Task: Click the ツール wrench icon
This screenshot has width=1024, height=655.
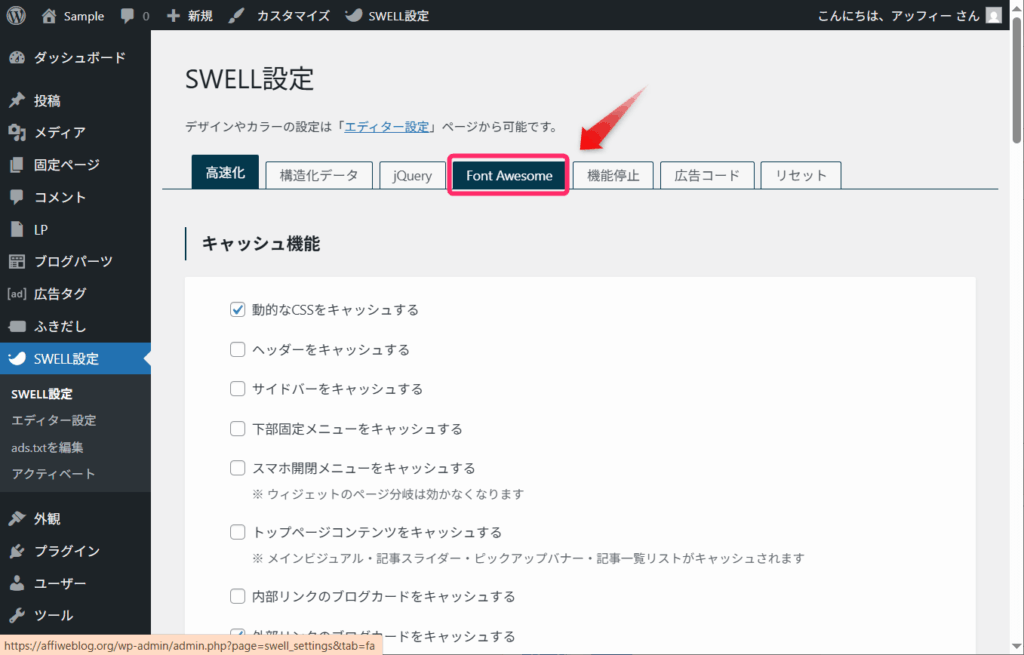Action: pos(17,615)
